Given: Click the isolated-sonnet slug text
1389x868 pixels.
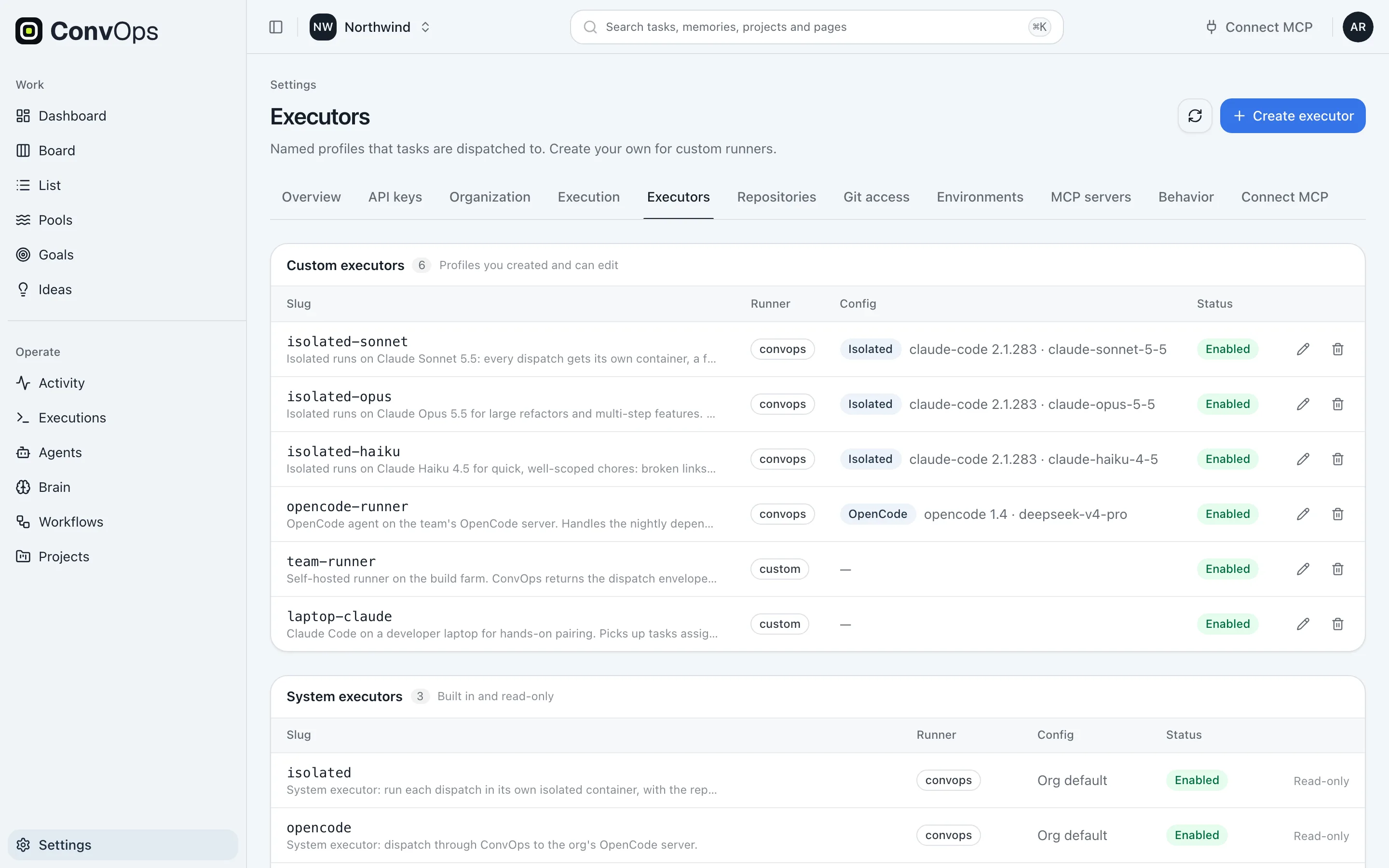Looking at the screenshot, I should point(347,341).
